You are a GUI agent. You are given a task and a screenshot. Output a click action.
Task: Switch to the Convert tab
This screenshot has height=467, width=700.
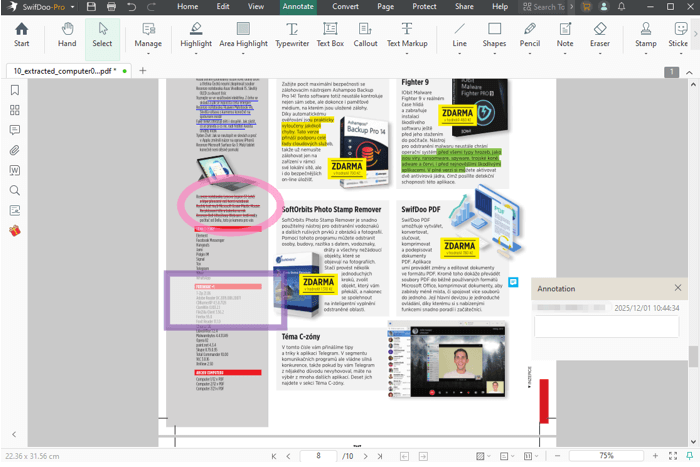[x=345, y=7]
